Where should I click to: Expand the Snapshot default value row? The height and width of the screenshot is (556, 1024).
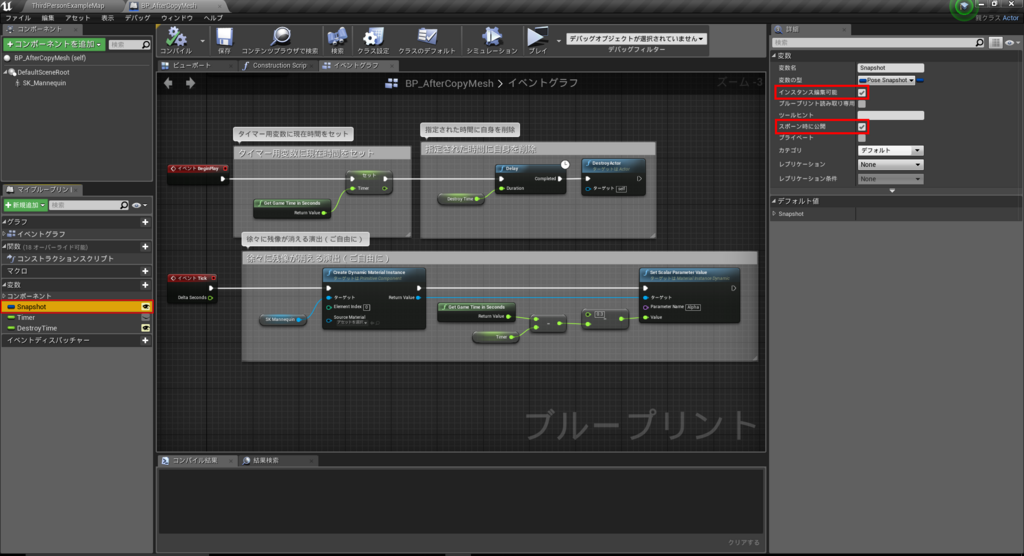point(775,214)
